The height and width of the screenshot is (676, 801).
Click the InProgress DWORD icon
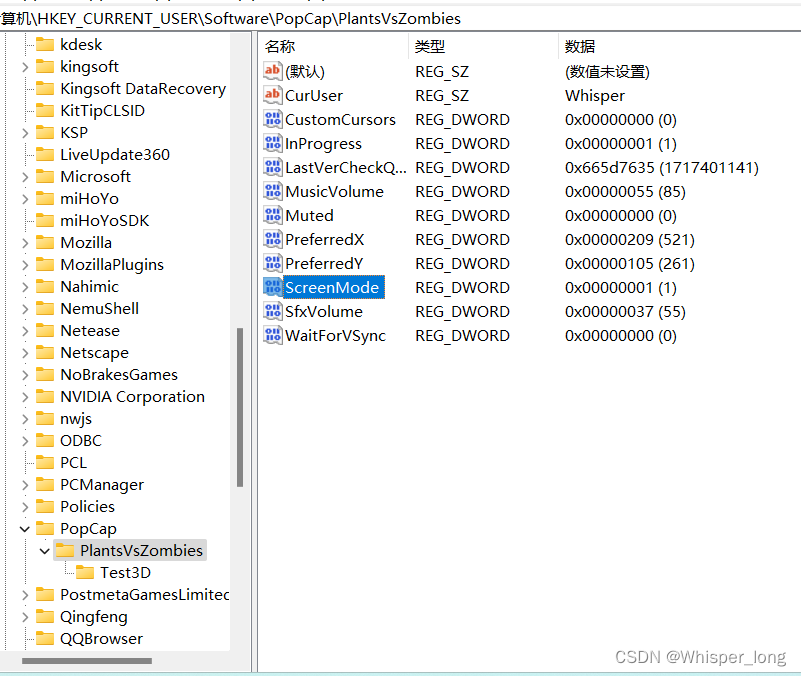tap(272, 143)
